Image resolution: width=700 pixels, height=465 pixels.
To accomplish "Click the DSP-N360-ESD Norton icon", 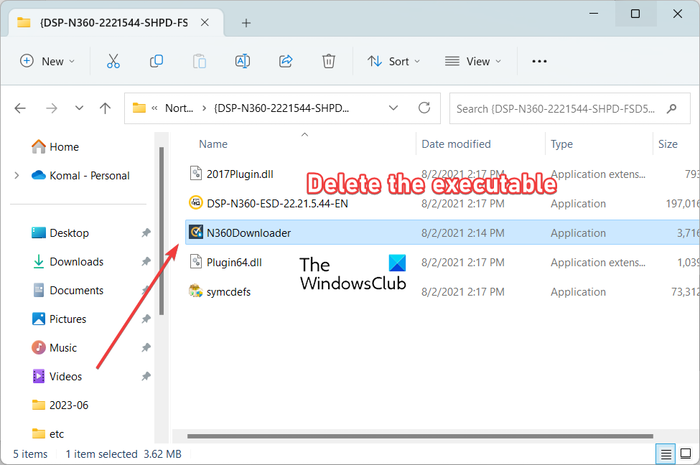I will pyautogui.click(x=196, y=203).
